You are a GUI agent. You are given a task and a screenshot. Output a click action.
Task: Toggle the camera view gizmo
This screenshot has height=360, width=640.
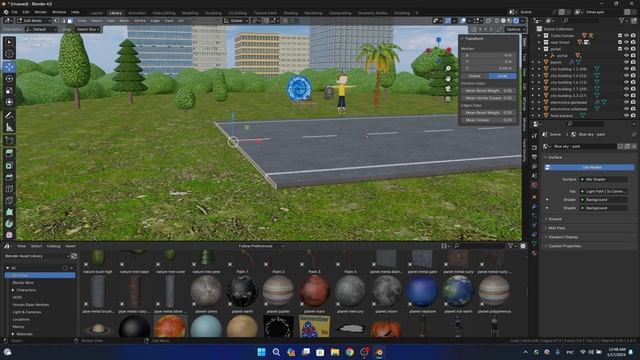(448, 89)
